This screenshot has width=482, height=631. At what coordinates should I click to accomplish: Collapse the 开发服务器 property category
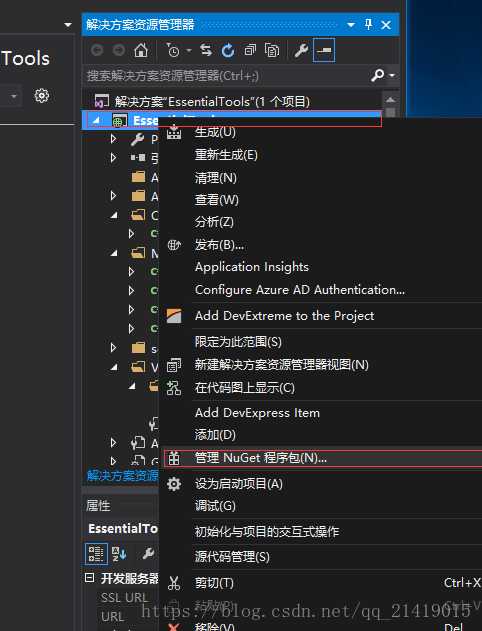(89, 578)
